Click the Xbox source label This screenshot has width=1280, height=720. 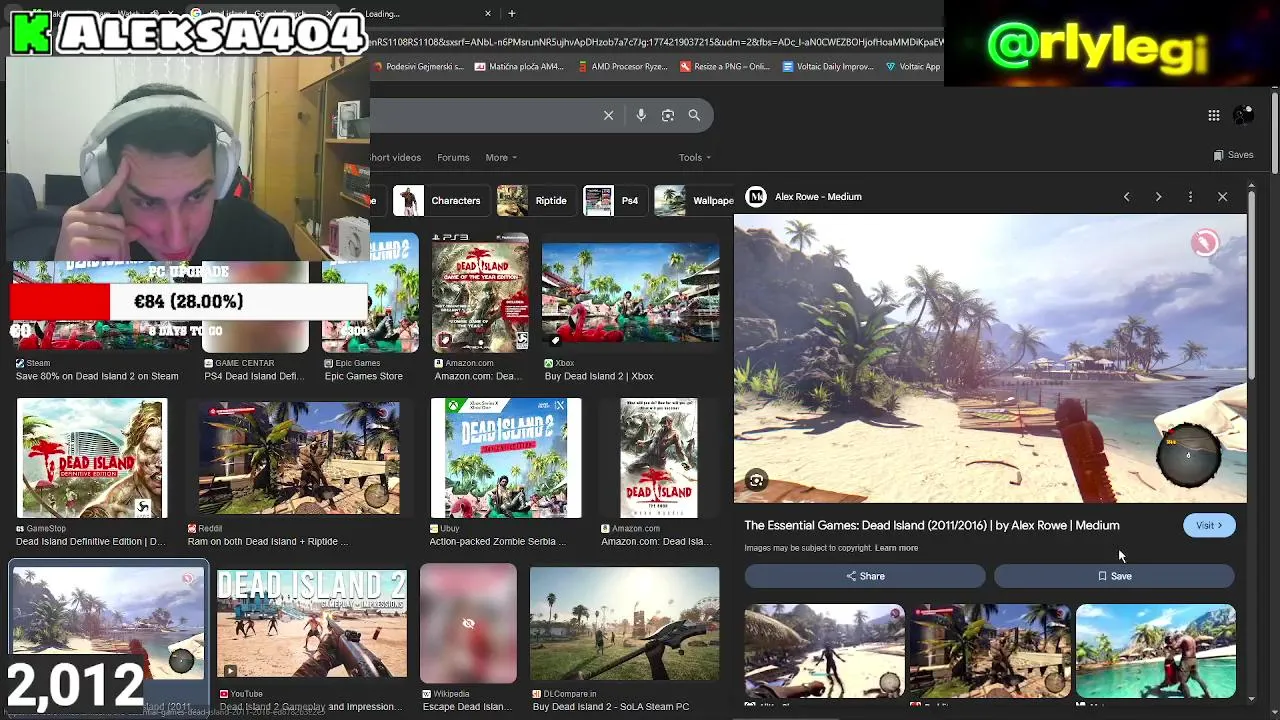point(565,363)
